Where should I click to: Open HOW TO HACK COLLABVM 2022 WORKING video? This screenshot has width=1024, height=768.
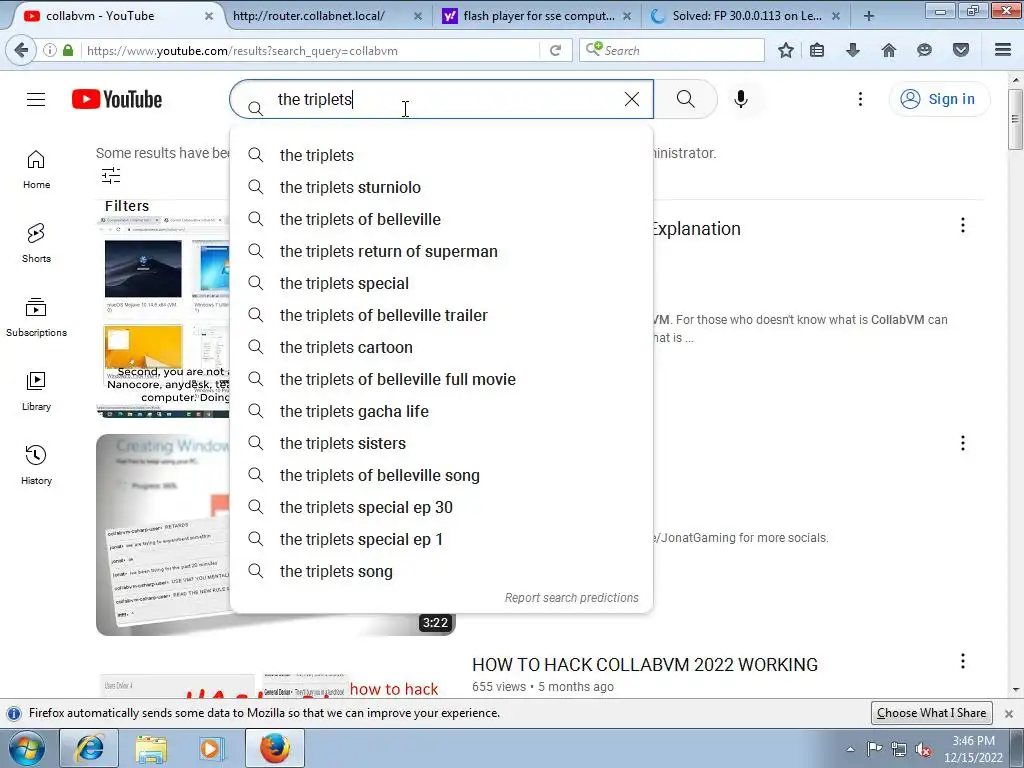click(x=645, y=665)
